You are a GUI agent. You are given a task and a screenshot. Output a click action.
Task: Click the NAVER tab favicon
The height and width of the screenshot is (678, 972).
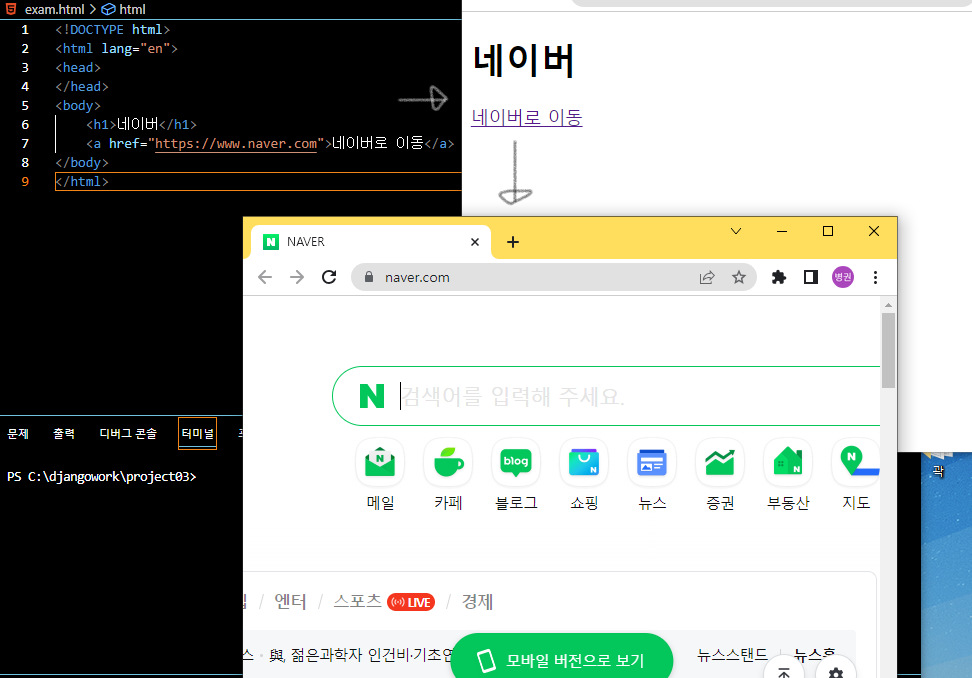271,242
